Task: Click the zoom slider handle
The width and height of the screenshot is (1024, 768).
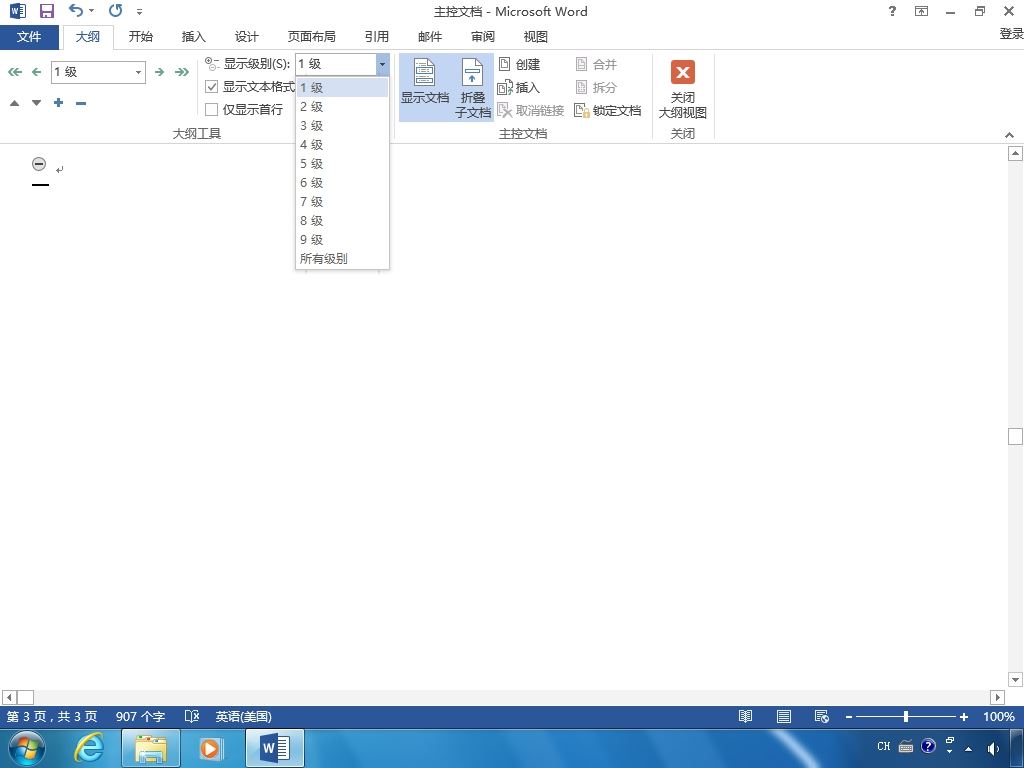Action: point(906,716)
